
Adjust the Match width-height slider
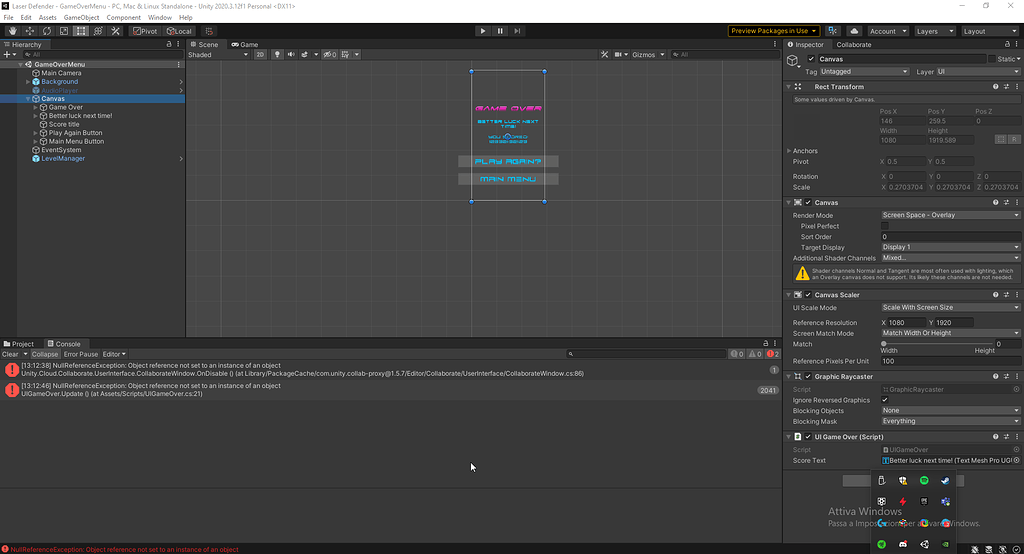[884, 343]
